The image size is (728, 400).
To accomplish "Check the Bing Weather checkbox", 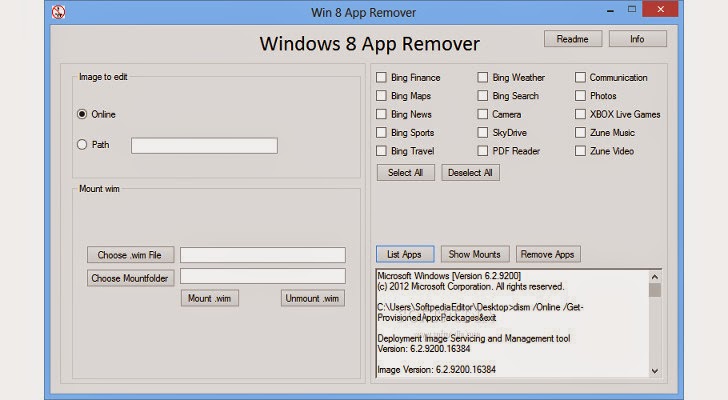I will pos(483,77).
